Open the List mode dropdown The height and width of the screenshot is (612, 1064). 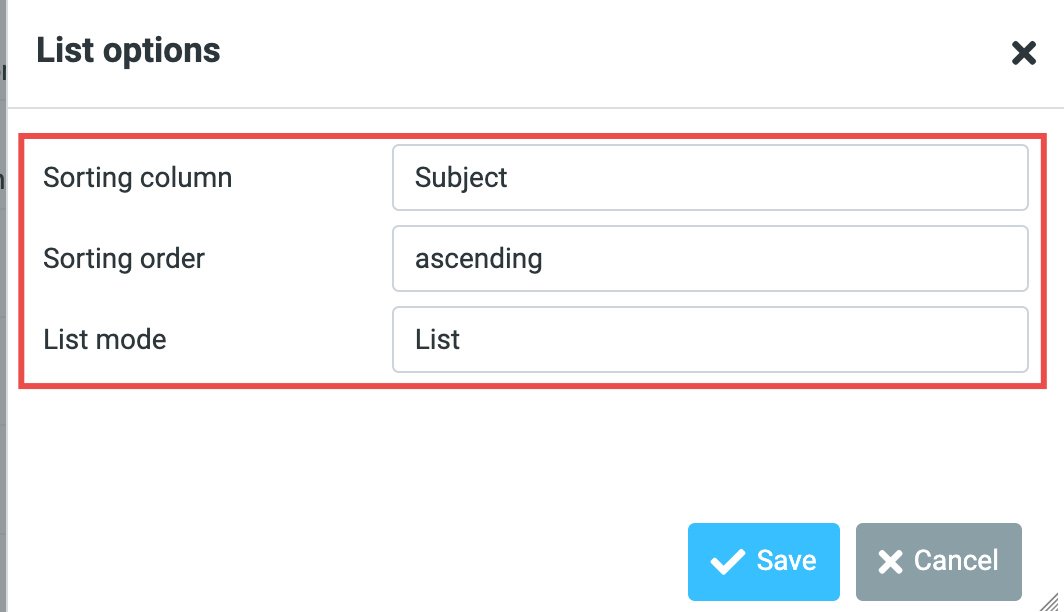tap(710, 340)
